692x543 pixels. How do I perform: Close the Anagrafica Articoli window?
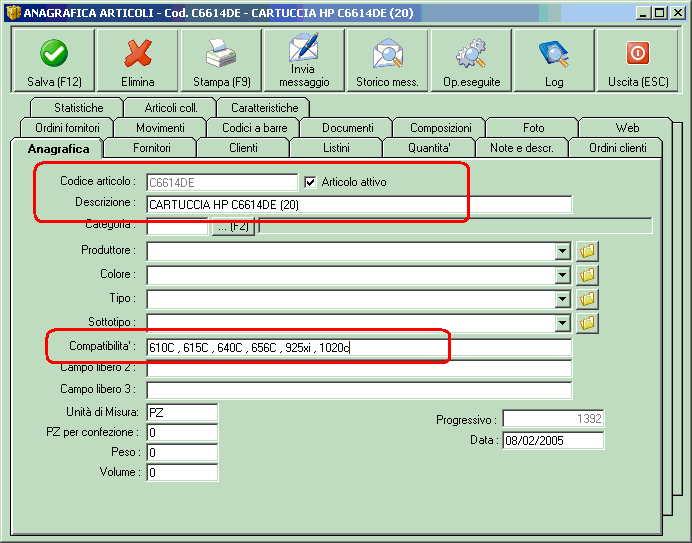[677, 13]
